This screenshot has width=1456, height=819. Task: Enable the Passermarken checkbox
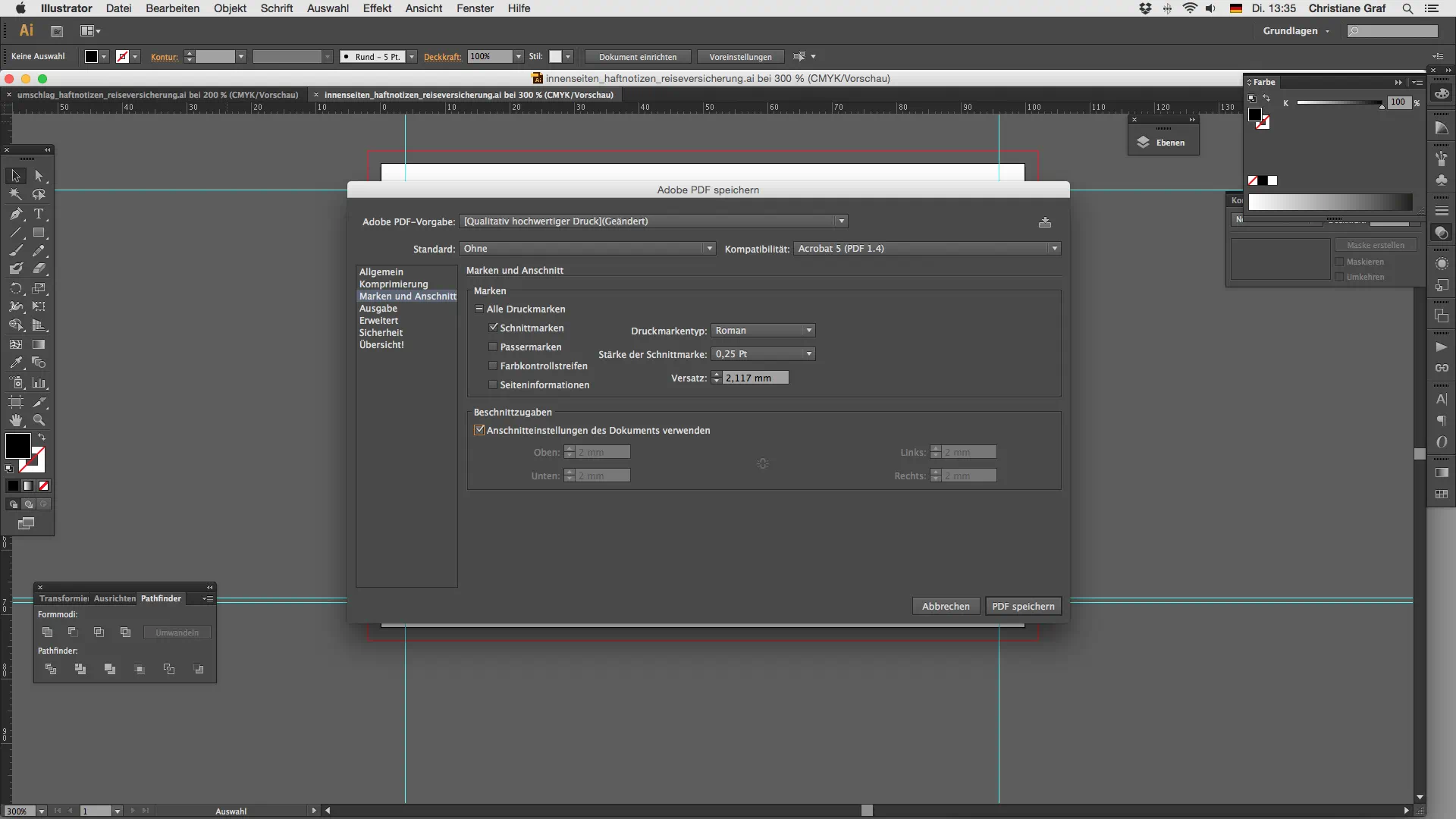coord(493,347)
